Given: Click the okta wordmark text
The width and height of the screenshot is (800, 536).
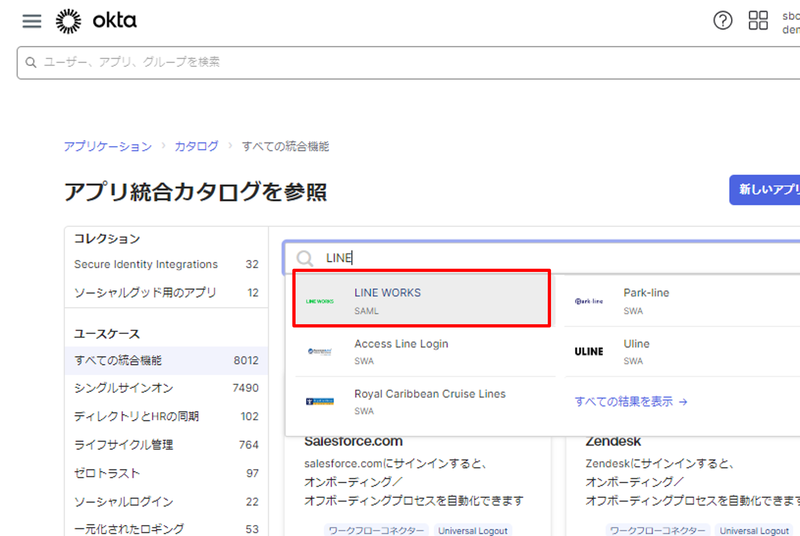Looking at the screenshot, I should pyautogui.click(x=114, y=21).
